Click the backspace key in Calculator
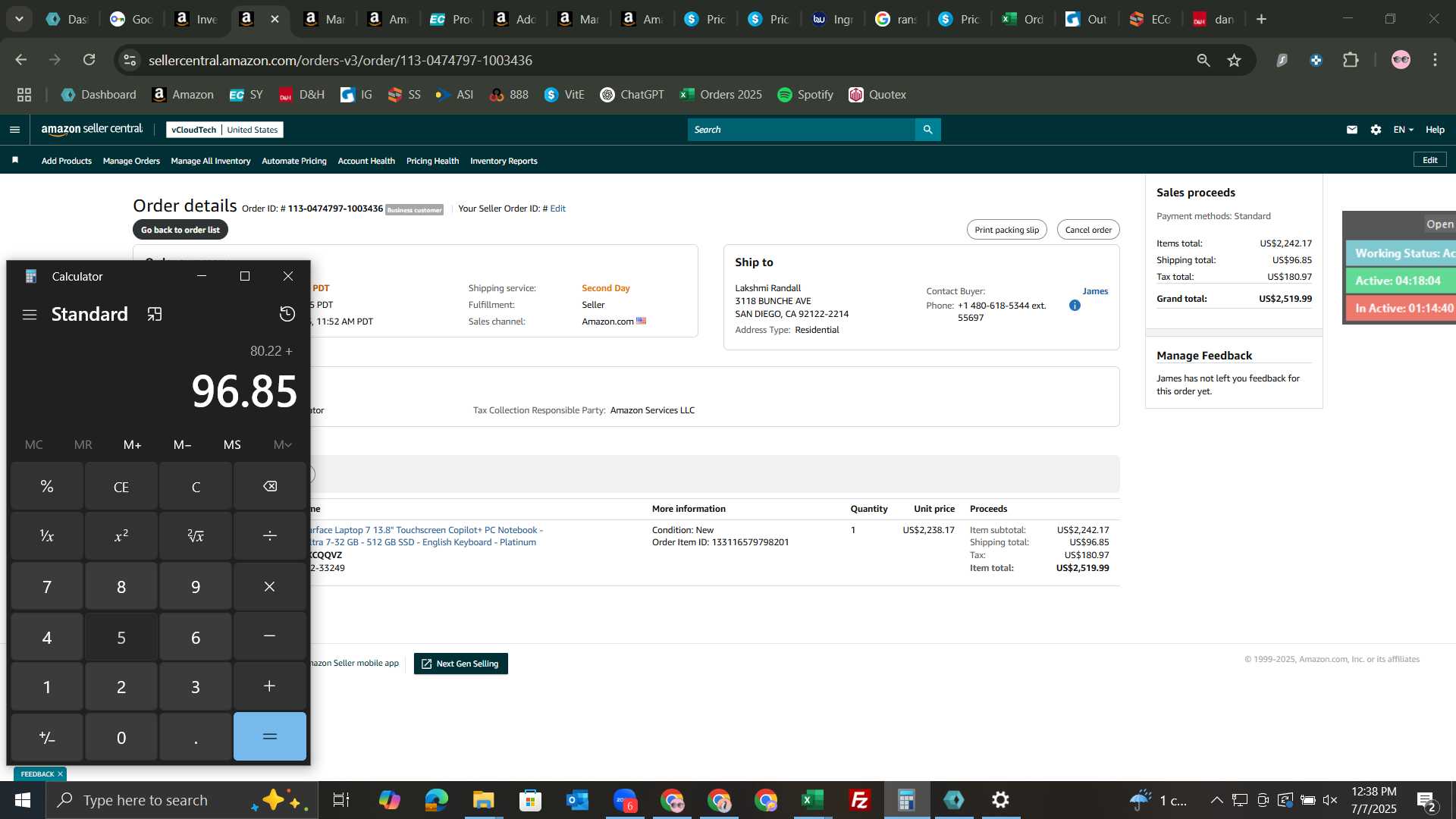1456x819 pixels. coord(270,486)
